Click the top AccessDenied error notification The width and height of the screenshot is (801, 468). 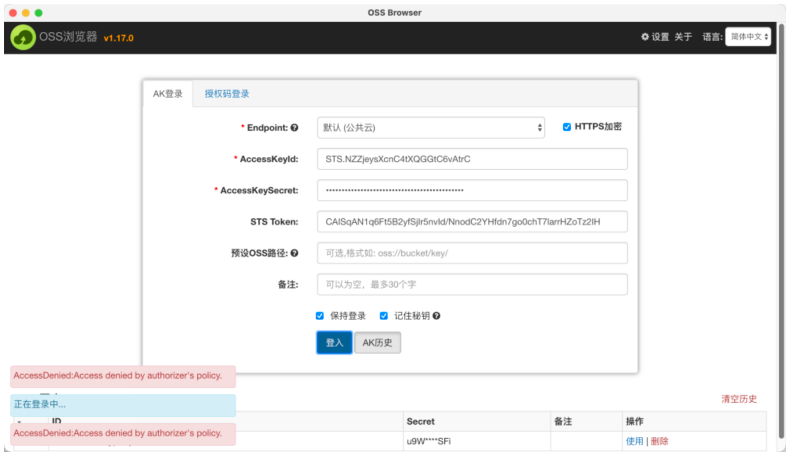pyautogui.click(x=123, y=376)
